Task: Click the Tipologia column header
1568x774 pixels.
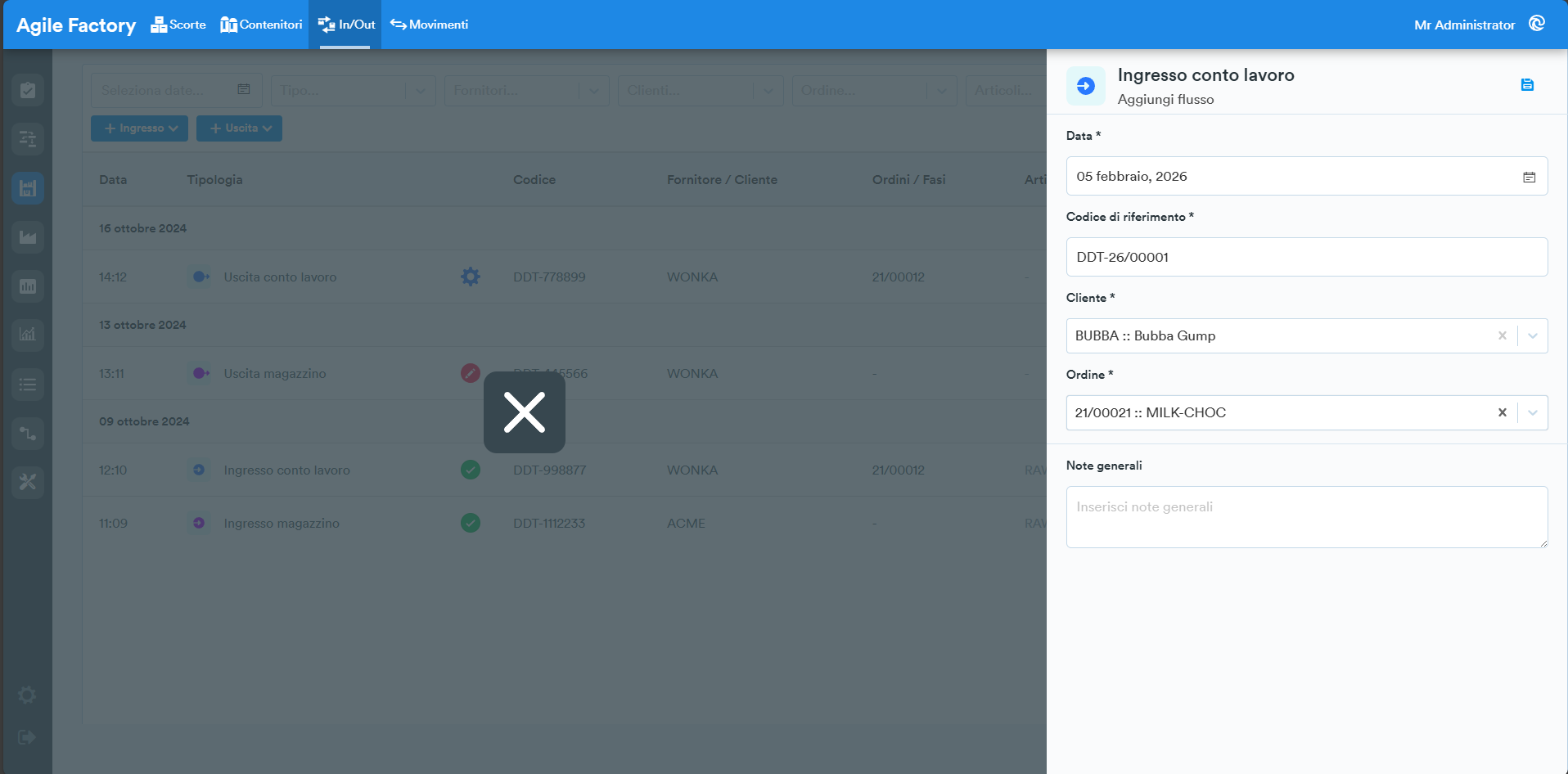Action: pos(214,180)
